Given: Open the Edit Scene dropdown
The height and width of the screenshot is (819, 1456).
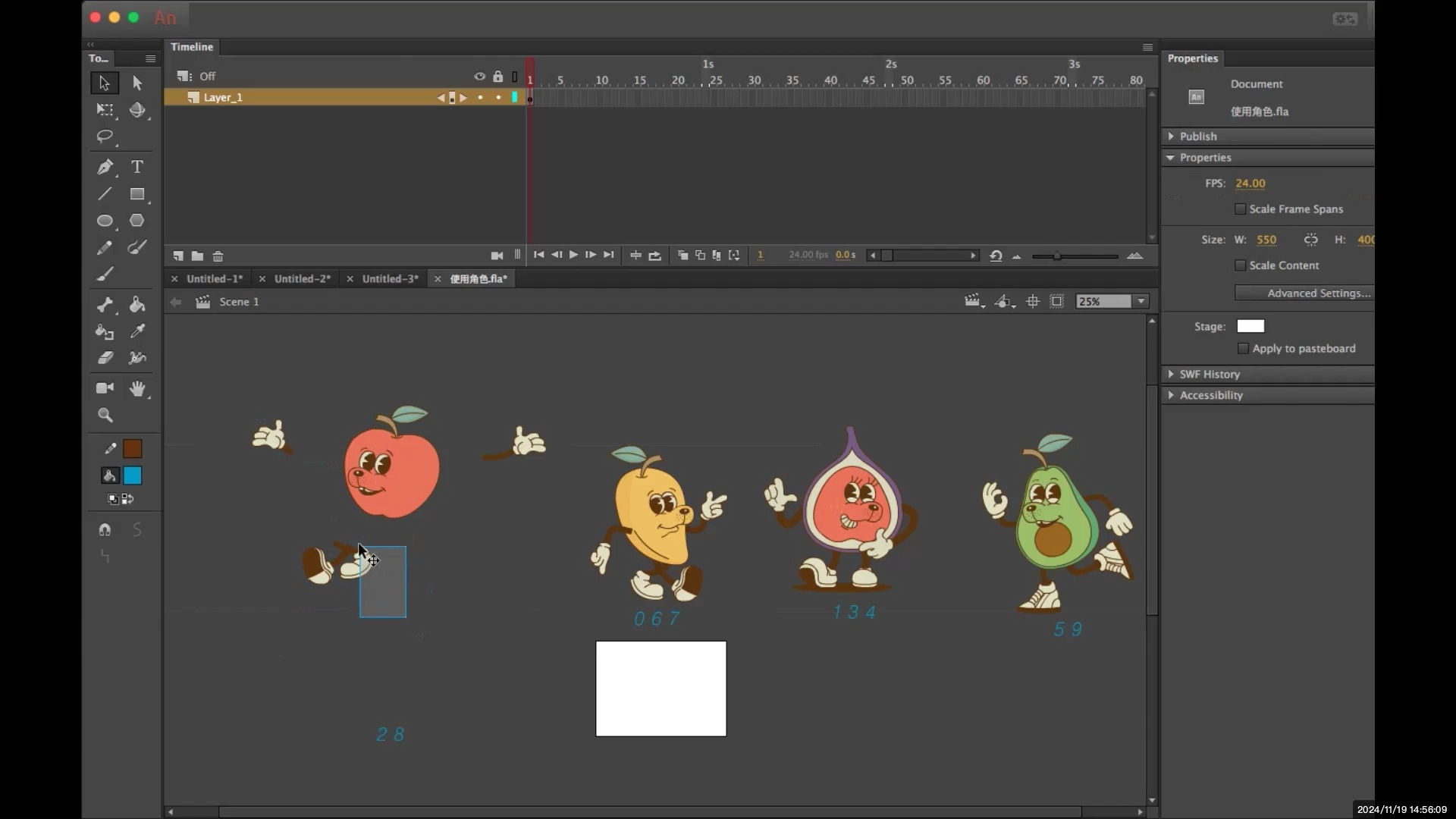Looking at the screenshot, I should click(x=974, y=302).
